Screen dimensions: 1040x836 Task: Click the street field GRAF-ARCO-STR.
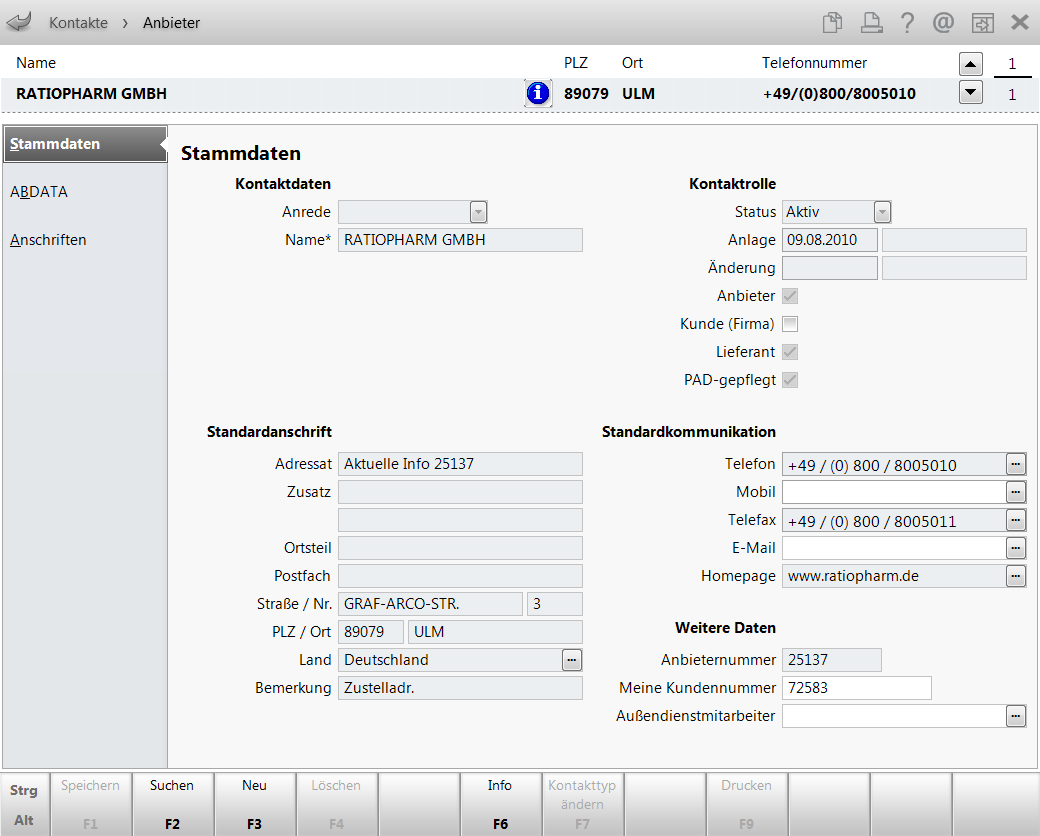(x=430, y=604)
